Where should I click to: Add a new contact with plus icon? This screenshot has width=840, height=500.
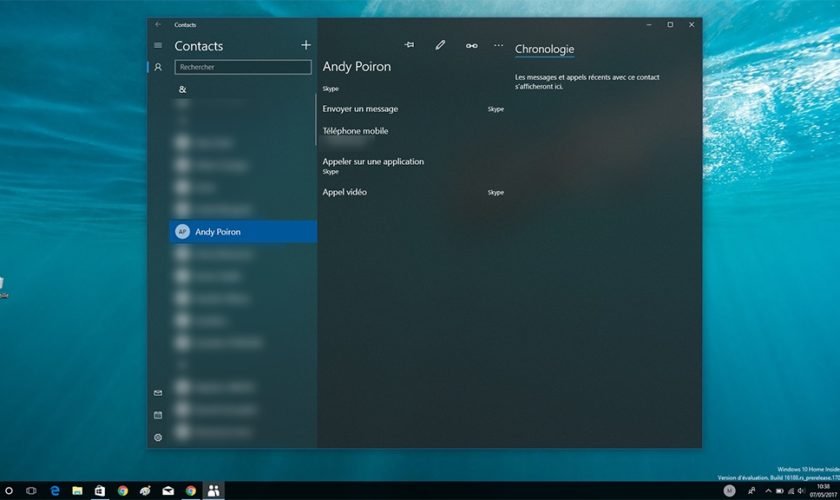tap(306, 45)
